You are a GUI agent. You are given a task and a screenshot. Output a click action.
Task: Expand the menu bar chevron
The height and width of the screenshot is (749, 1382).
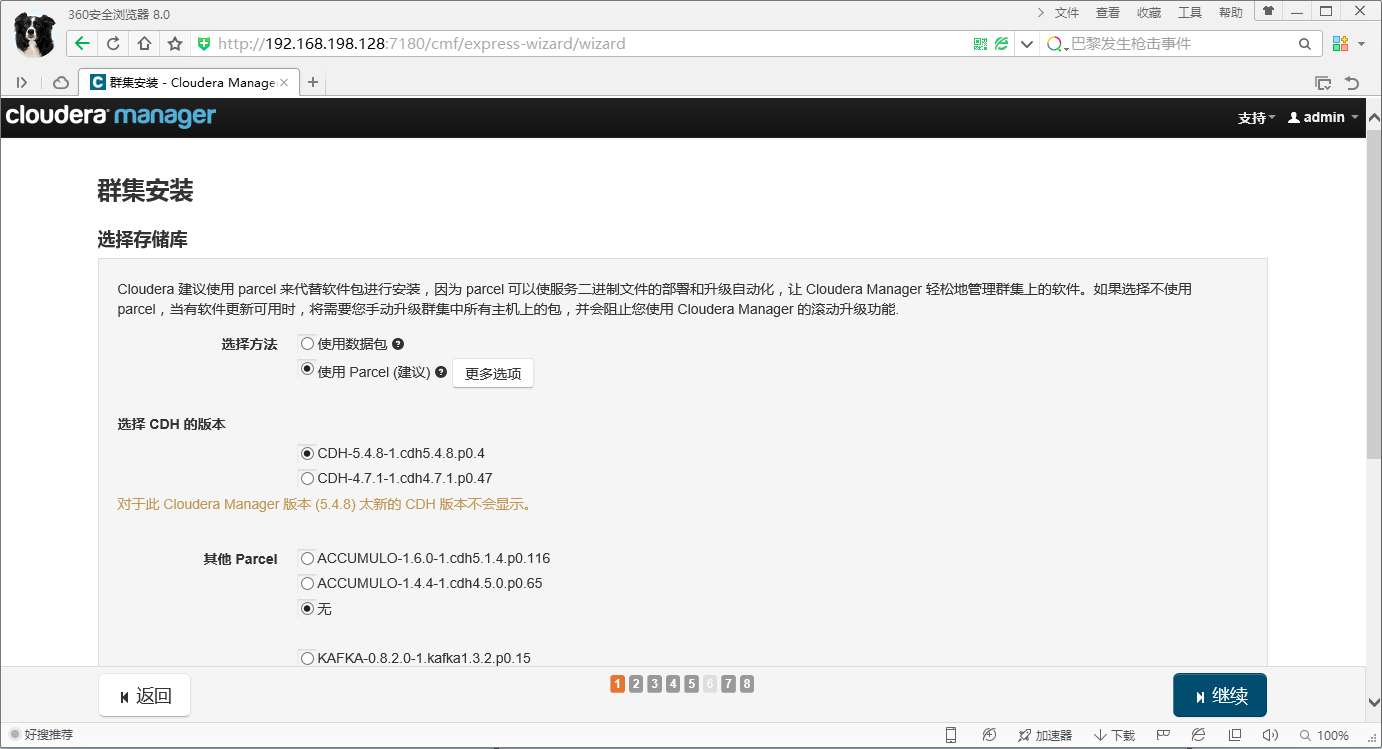pos(1041,12)
